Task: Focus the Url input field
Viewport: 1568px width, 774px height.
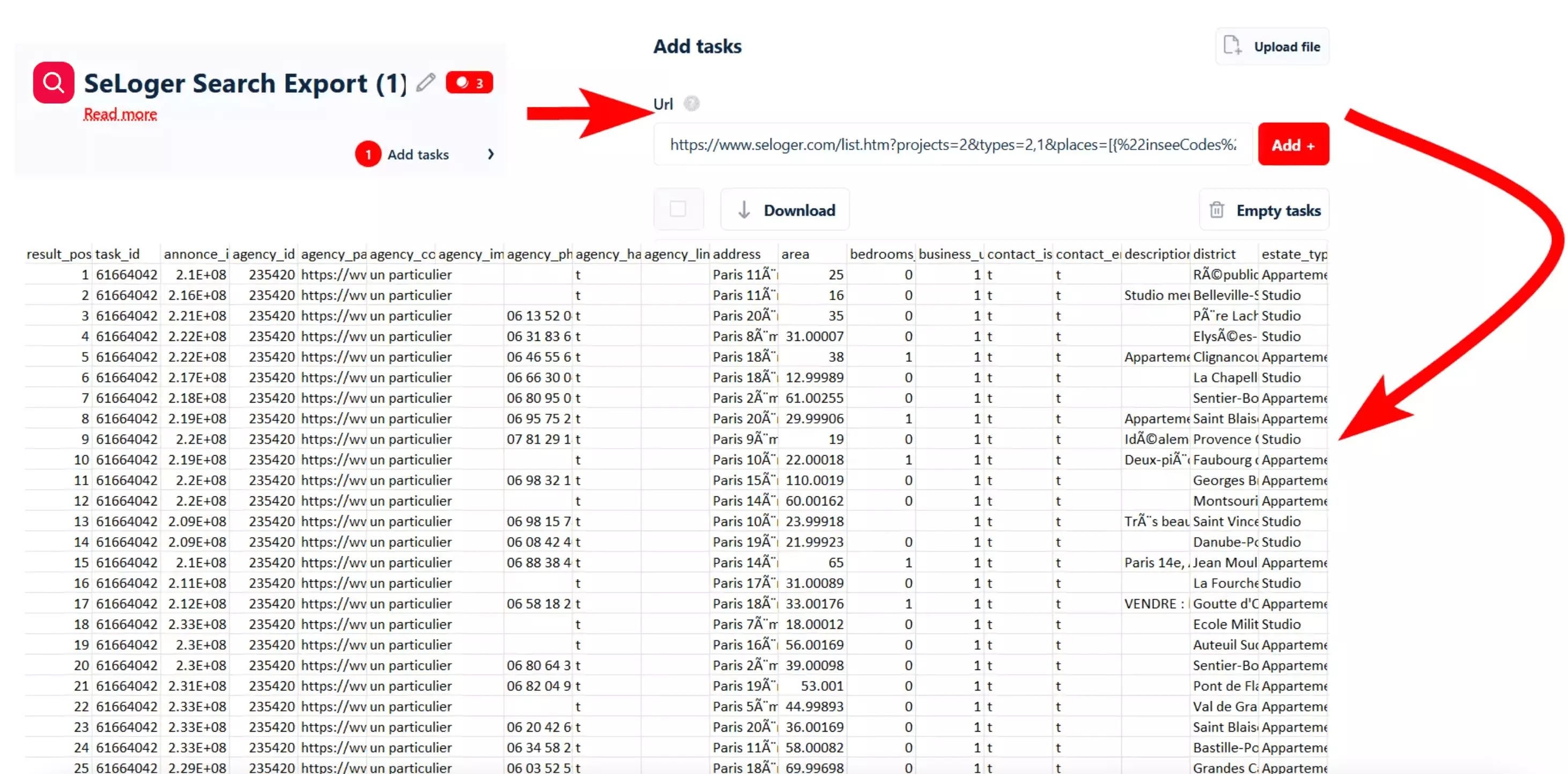Action: coord(952,145)
